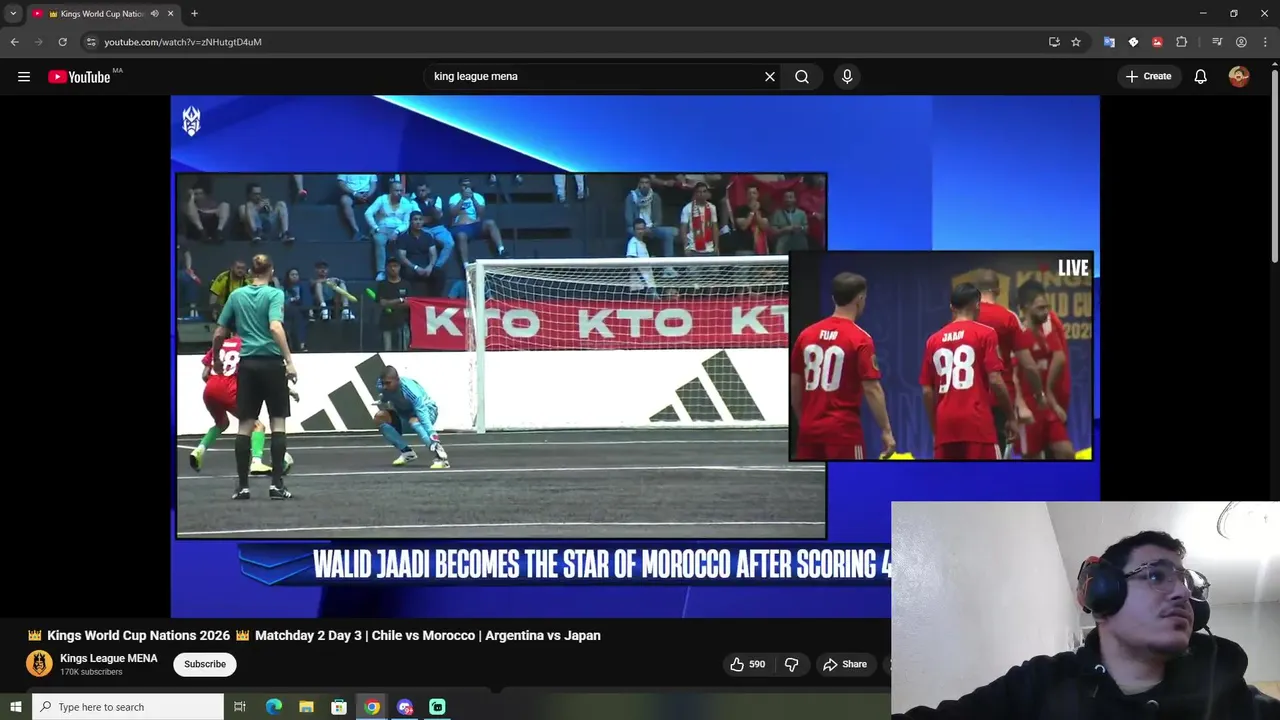Open the YouTube account avatar menu
Image resolution: width=1280 pixels, height=720 pixels.
click(x=1239, y=77)
